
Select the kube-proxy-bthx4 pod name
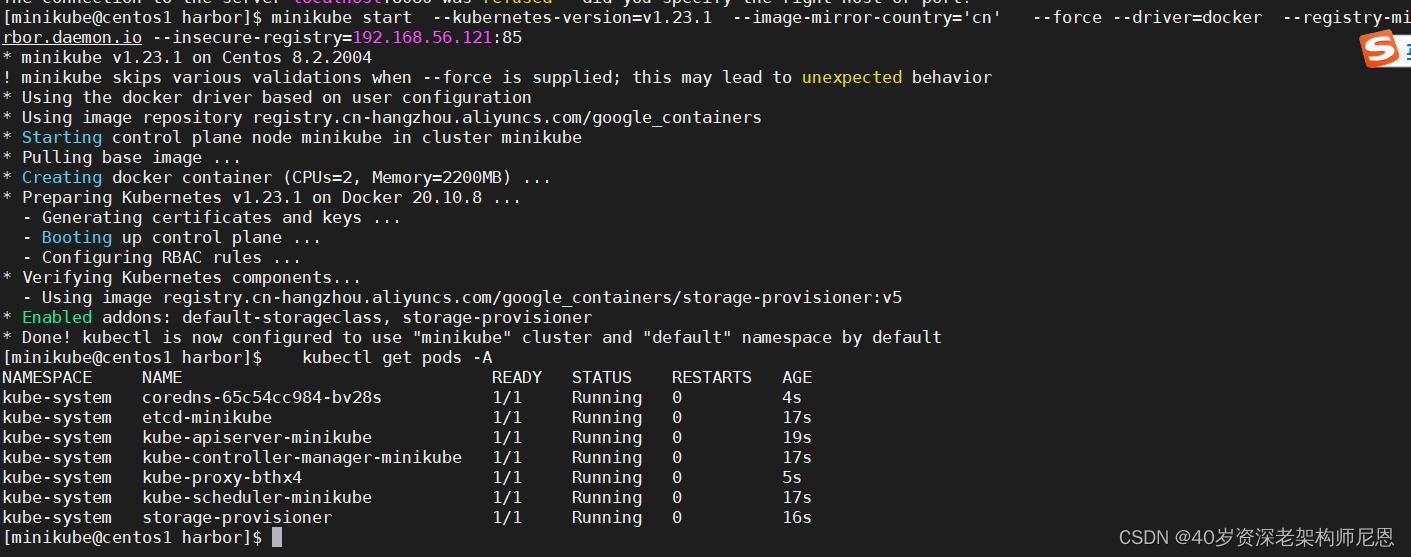(222, 478)
